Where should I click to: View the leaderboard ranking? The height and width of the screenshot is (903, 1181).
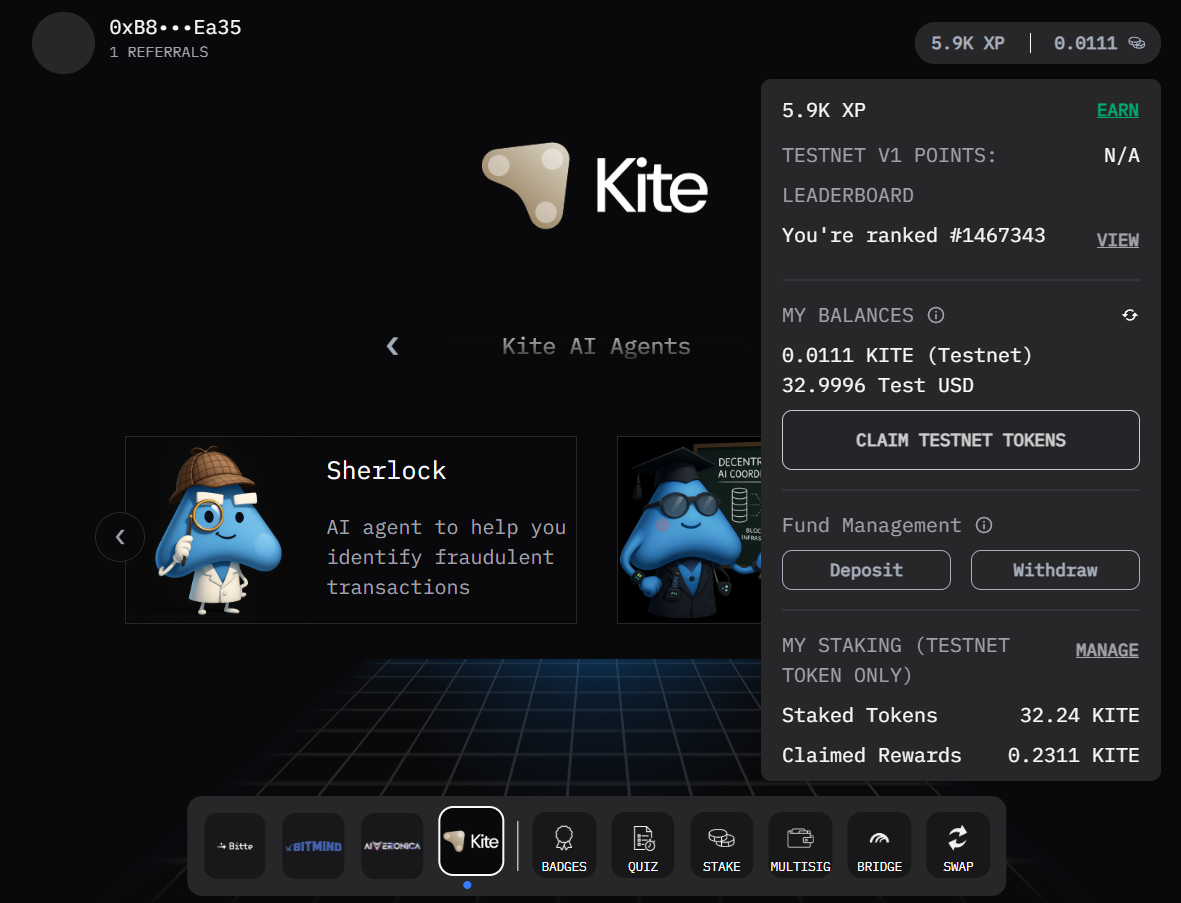[1117, 240]
